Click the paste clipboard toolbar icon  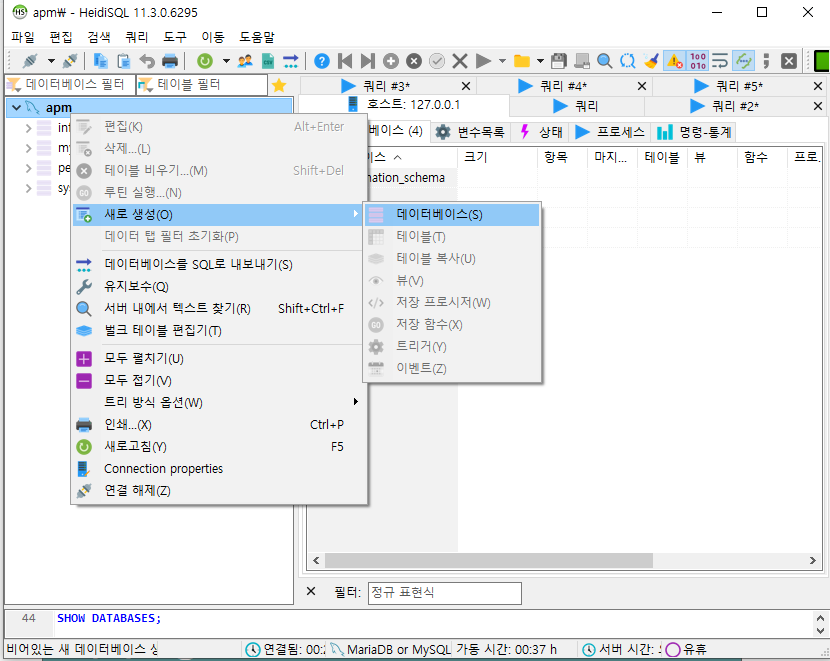tap(123, 61)
